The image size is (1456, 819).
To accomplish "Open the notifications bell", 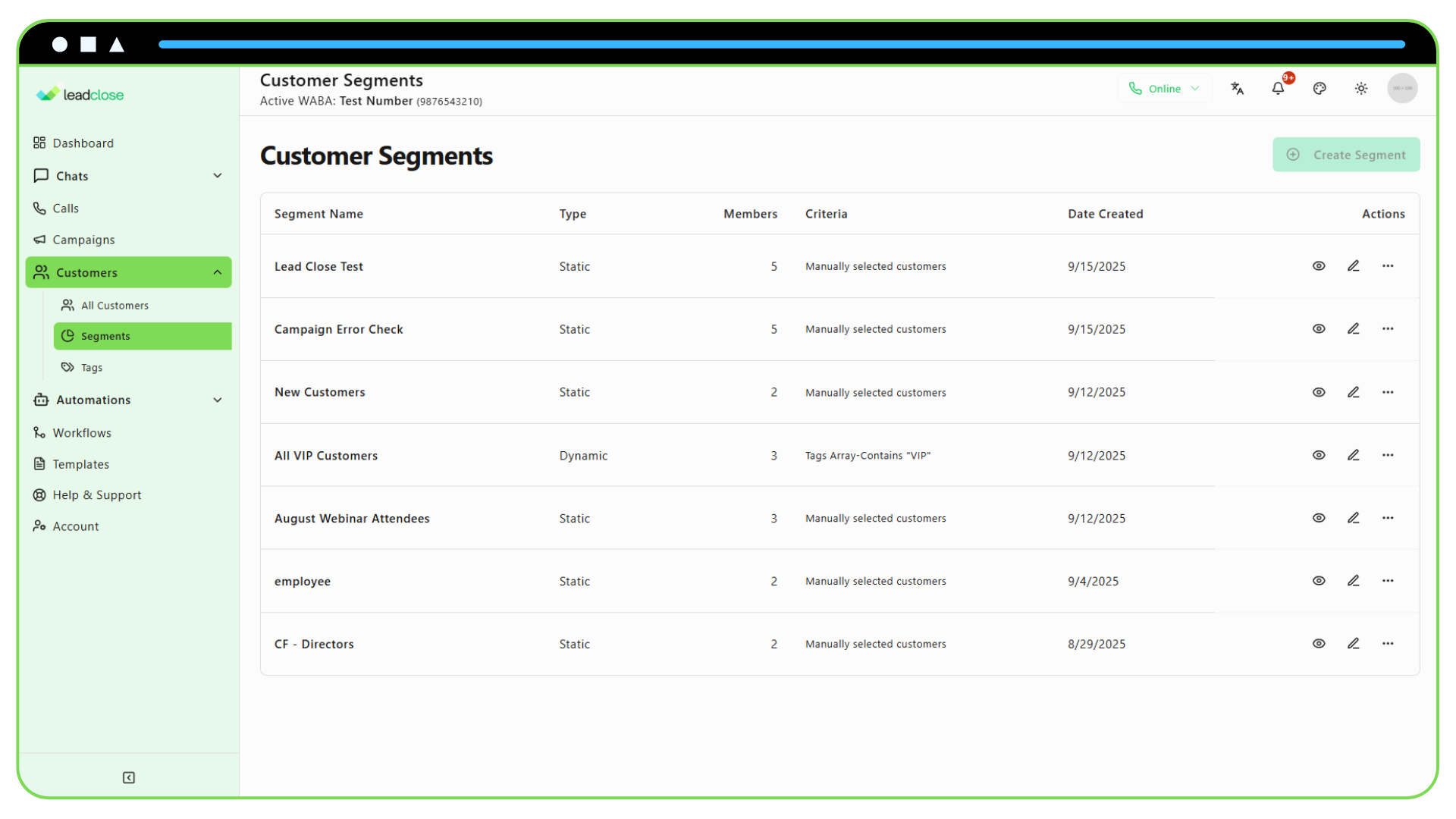I will [x=1279, y=88].
